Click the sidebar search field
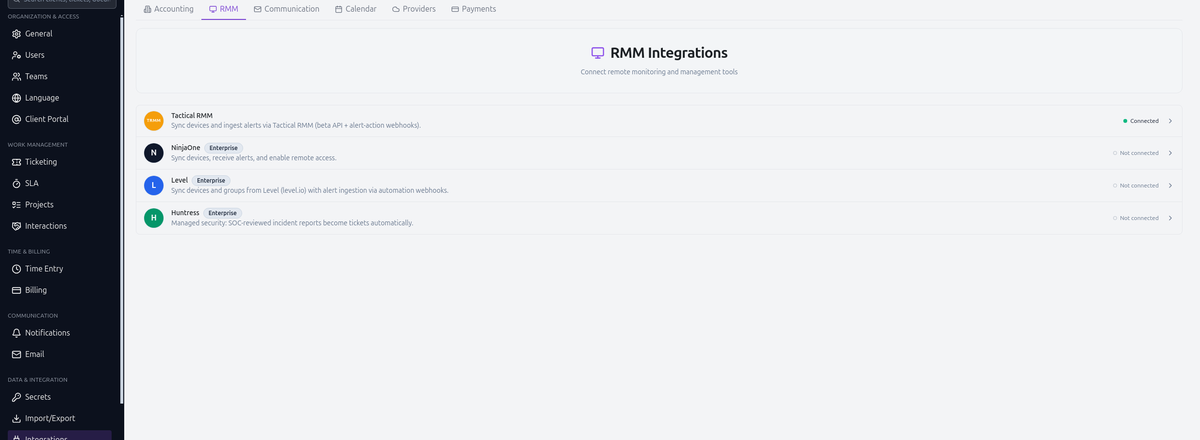The image size is (1200, 440). click(61, 3)
